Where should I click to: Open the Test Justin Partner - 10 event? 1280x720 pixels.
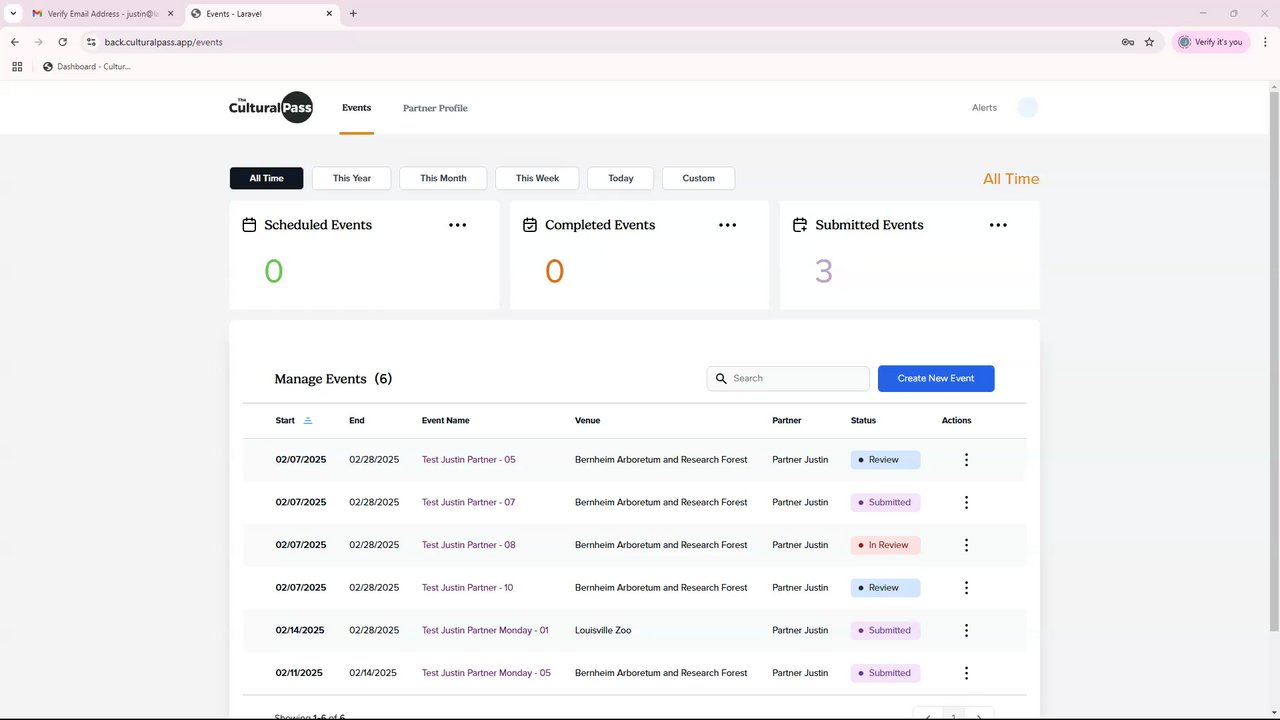pyautogui.click(x=468, y=588)
